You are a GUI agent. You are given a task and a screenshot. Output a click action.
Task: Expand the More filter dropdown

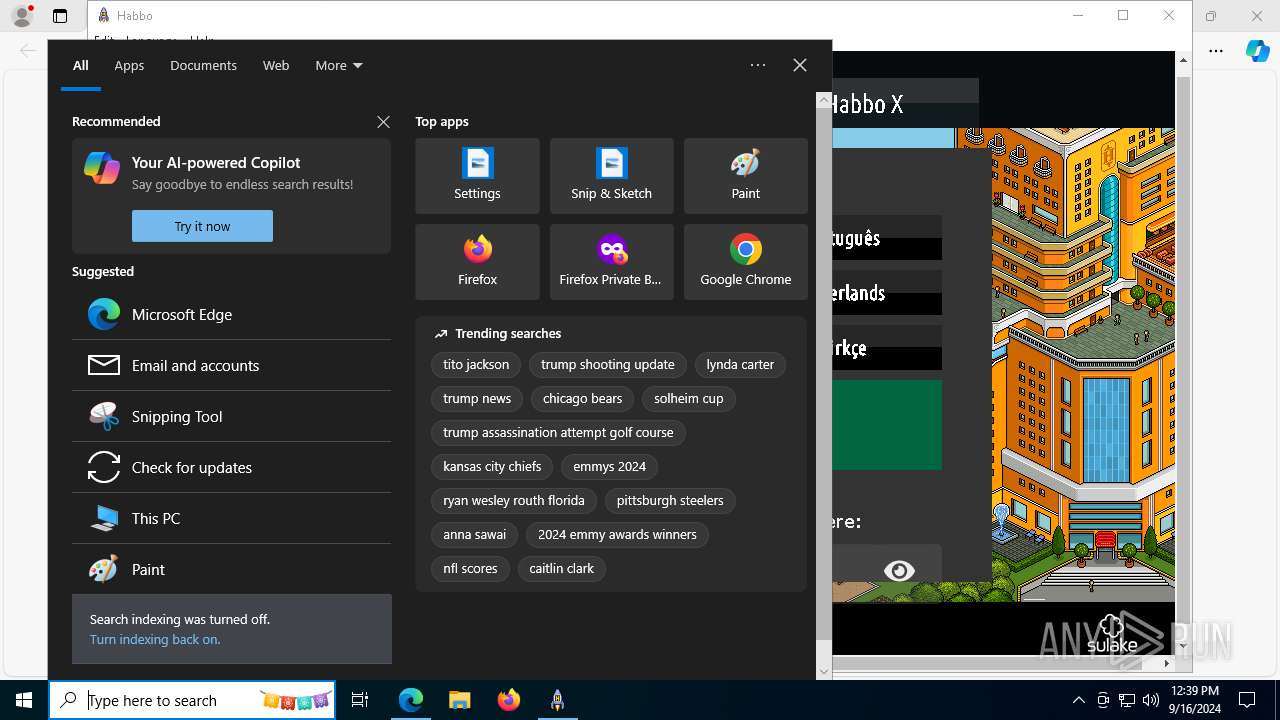[338, 65]
